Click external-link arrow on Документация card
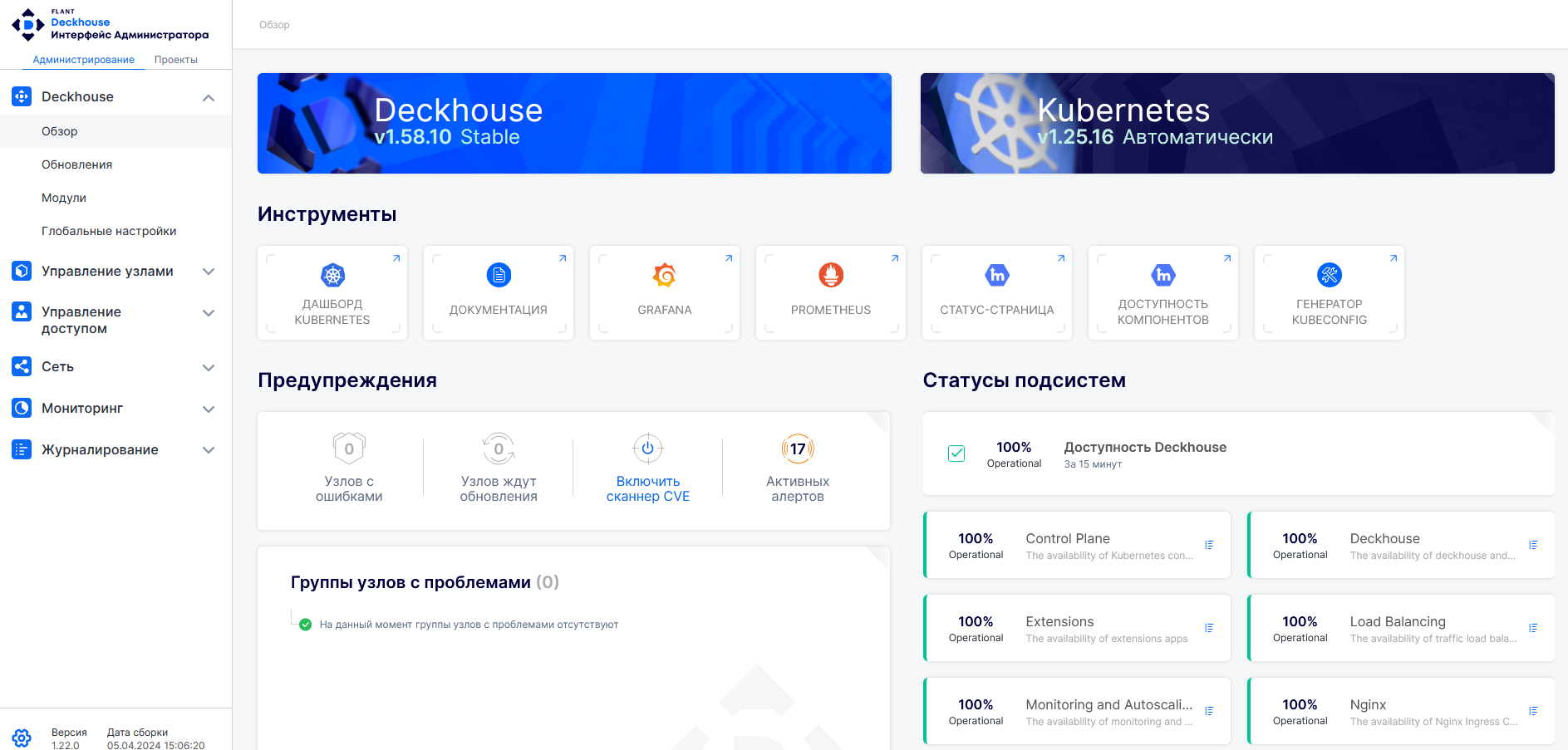The width and height of the screenshot is (1568, 750). 563,258
